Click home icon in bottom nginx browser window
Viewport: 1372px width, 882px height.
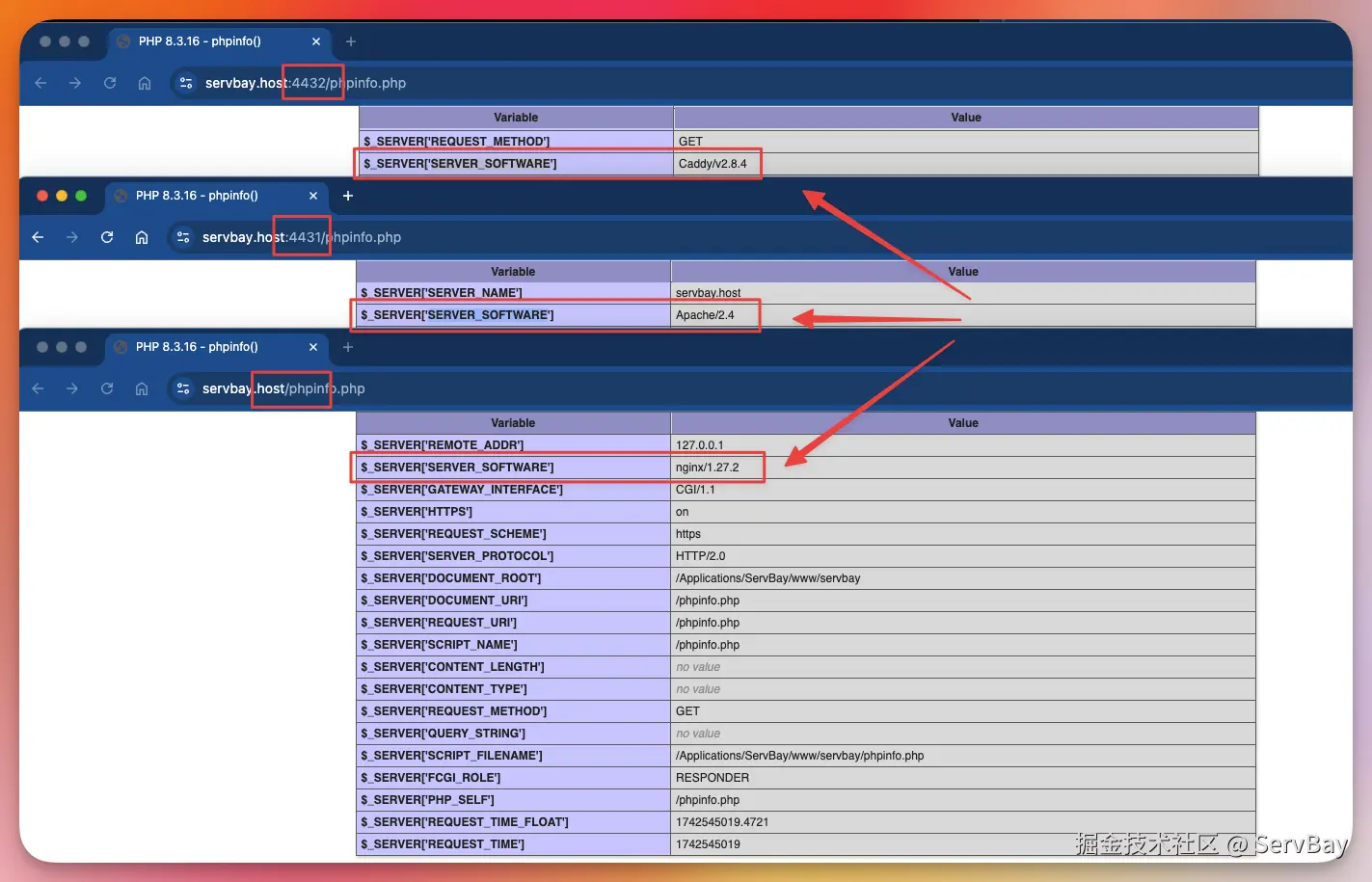142,388
